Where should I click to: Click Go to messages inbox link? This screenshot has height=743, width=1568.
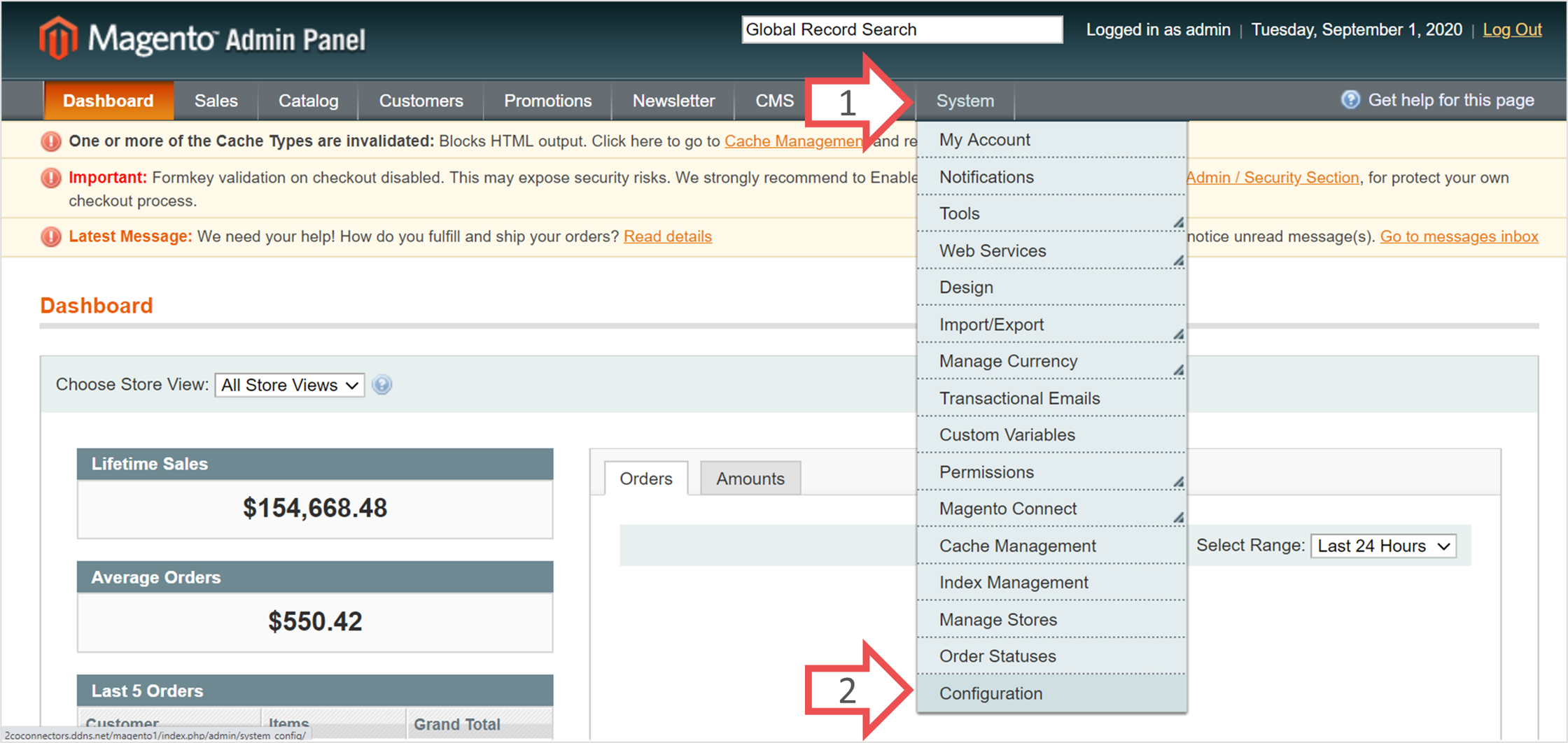point(1459,236)
